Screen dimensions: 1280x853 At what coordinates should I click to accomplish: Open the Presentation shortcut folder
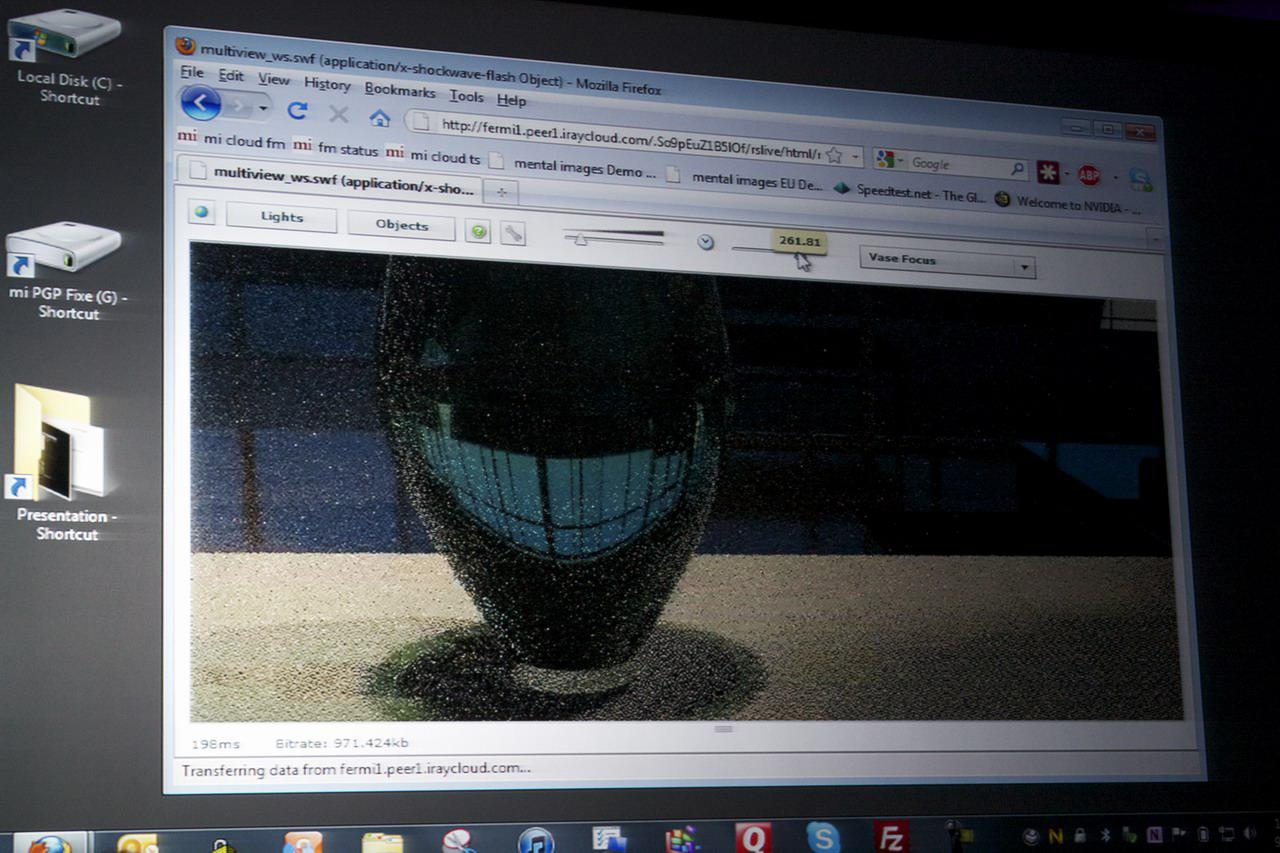[66, 462]
